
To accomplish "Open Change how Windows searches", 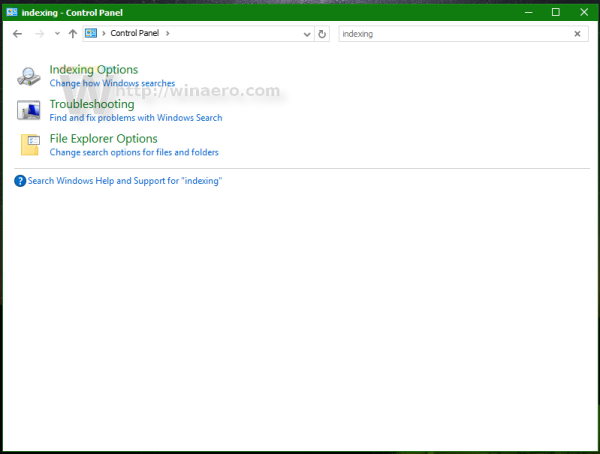I will [112, 83].
